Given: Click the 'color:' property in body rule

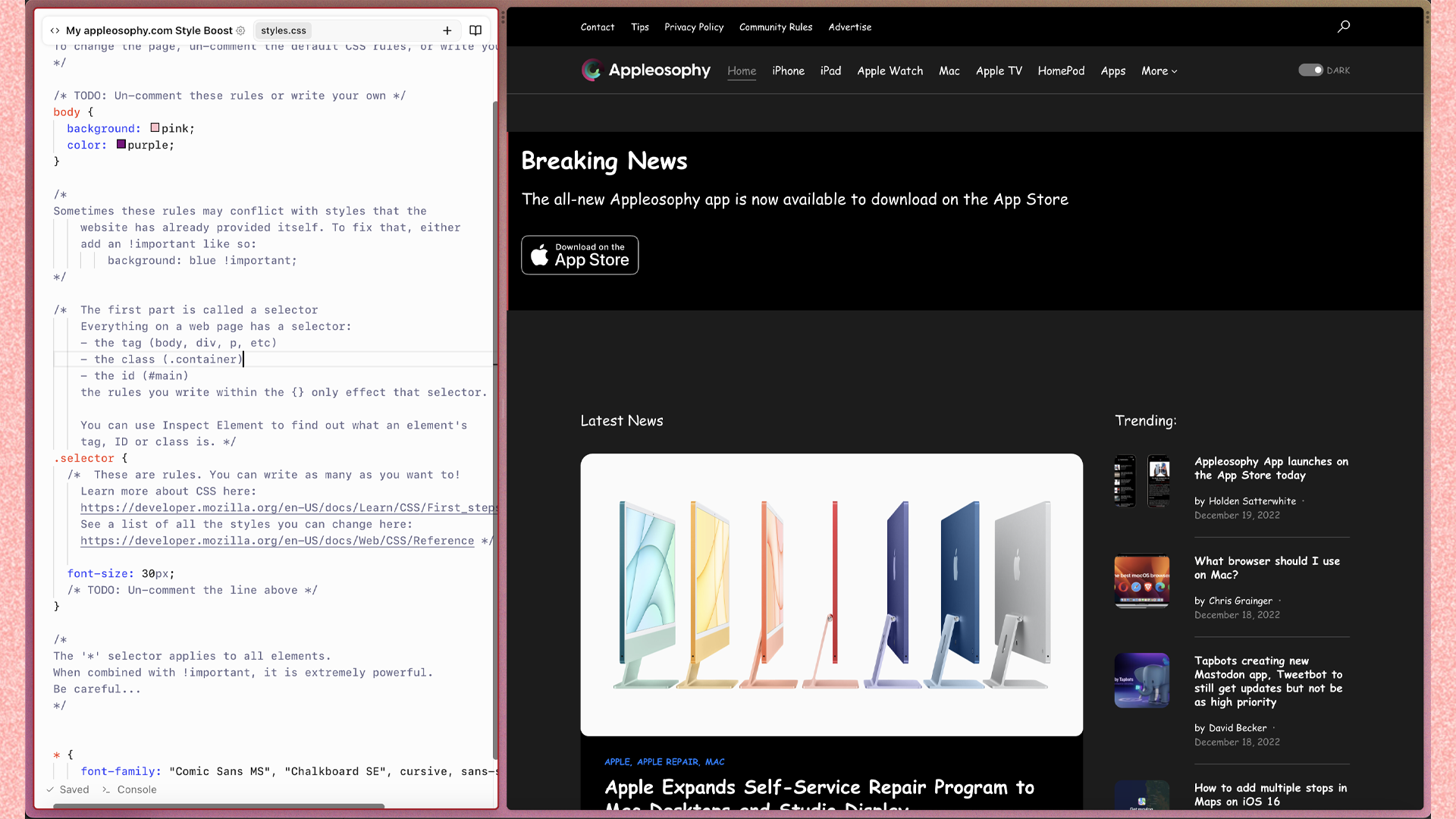Looking at the screenshot, I should point(87,145).
